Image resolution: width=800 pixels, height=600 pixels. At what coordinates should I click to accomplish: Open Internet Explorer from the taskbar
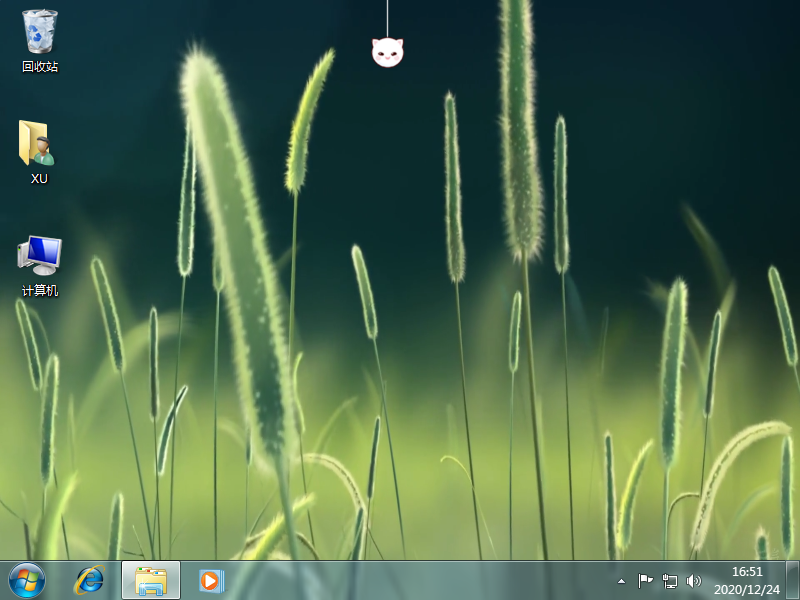(x=90, y=579)
